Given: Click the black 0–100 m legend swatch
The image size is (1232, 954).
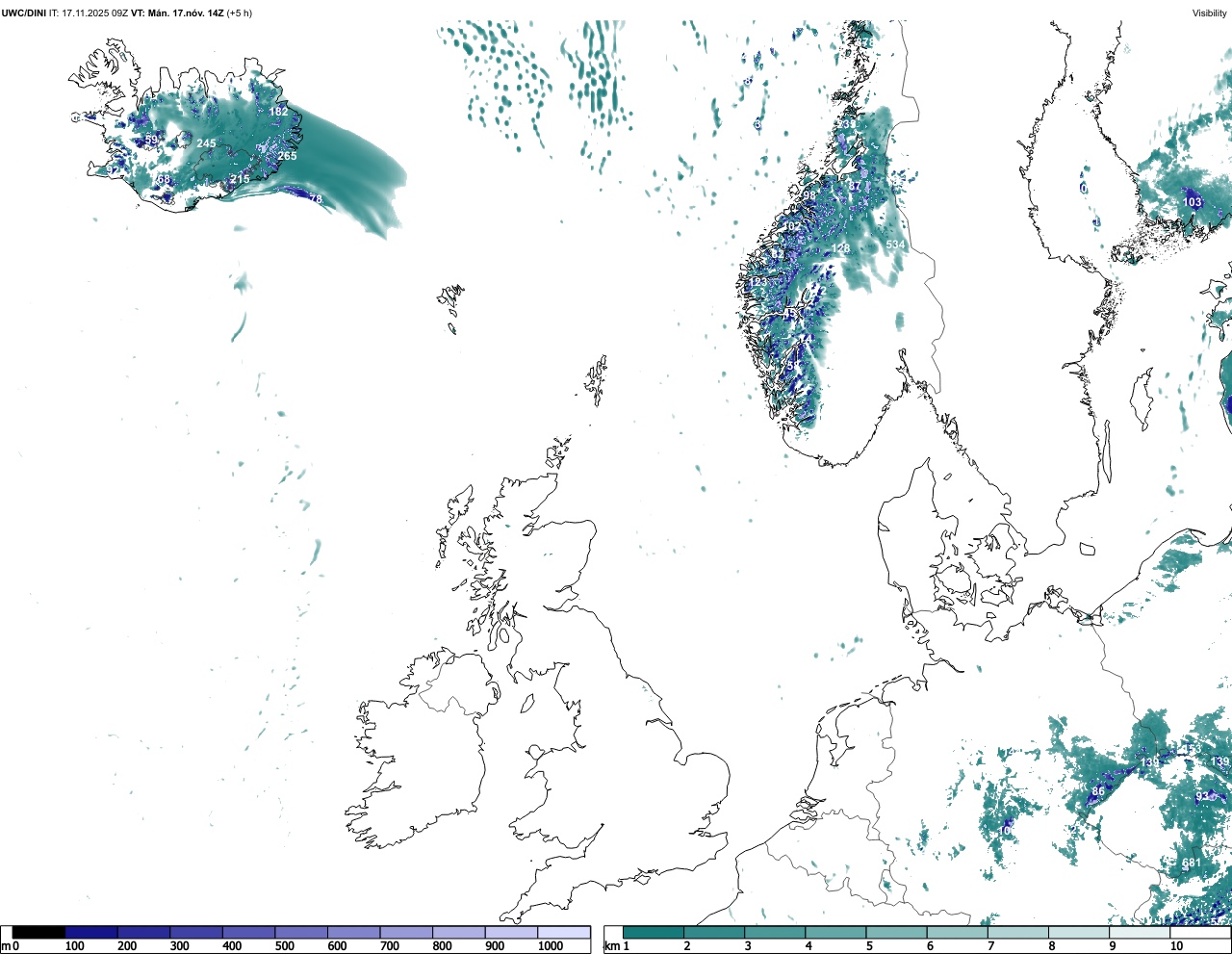Looking at the screenshot, I should (38, 932).
